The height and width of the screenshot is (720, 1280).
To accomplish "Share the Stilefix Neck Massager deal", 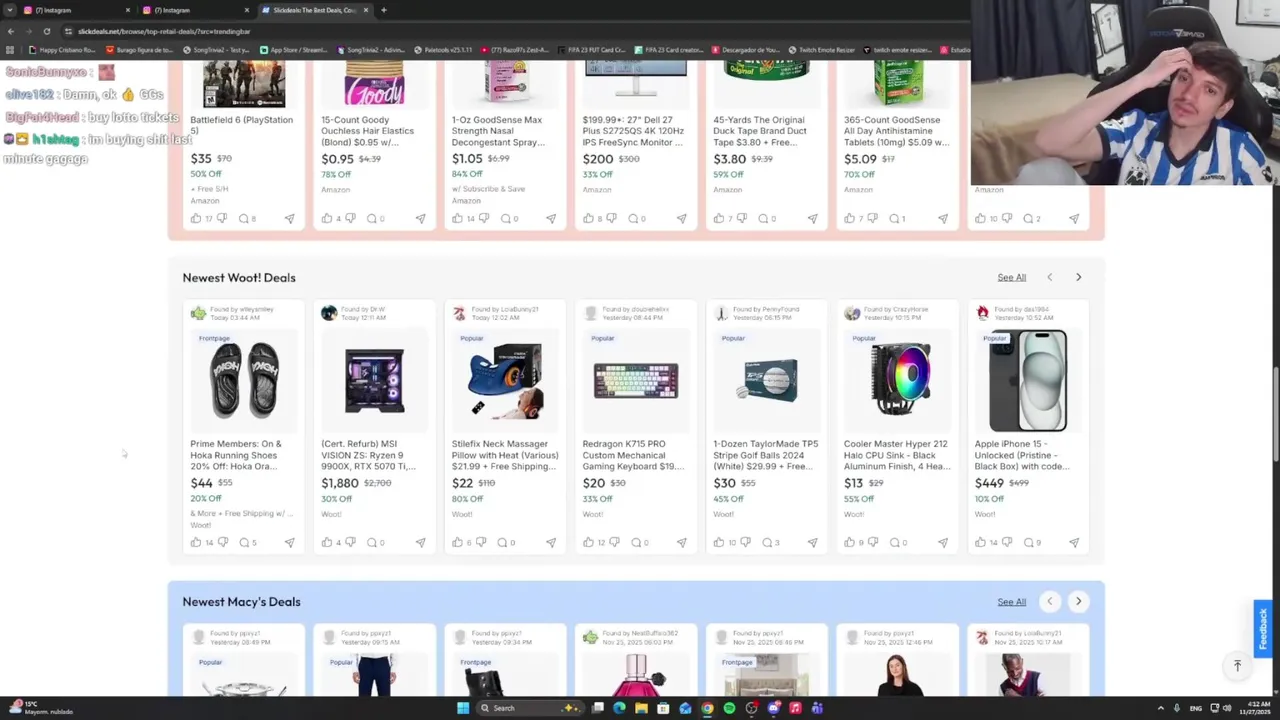I will pos(551,542).
